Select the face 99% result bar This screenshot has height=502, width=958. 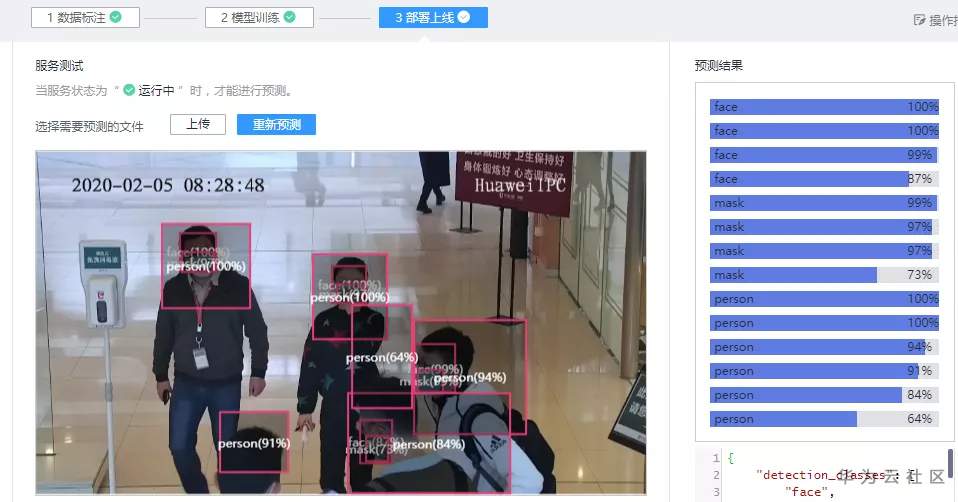pos(824,155)
